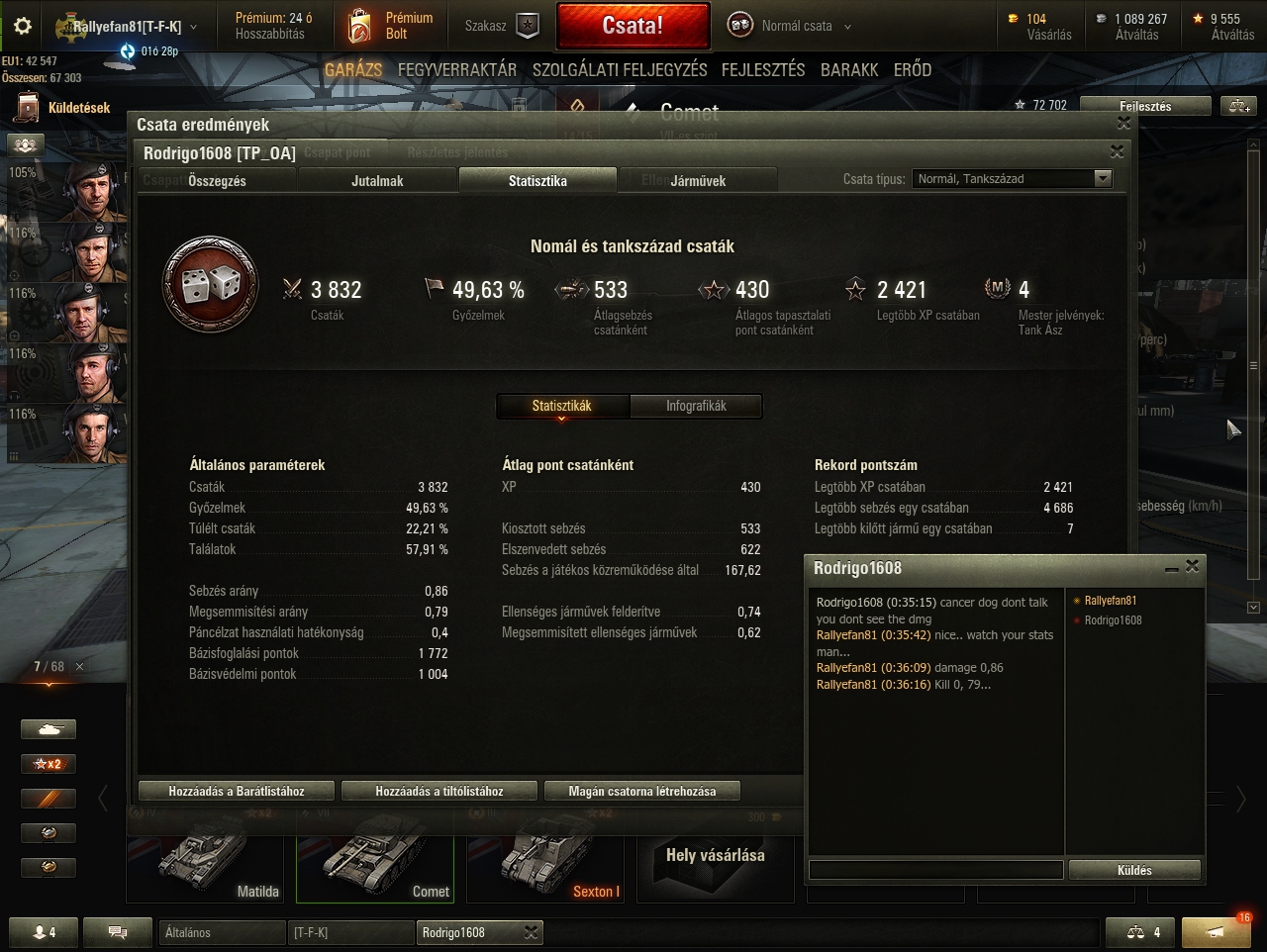Image resolution: width=1267 pixels, height=952 pixels.
Task: Toggle the Infografikák view
Action: [696, 406]
